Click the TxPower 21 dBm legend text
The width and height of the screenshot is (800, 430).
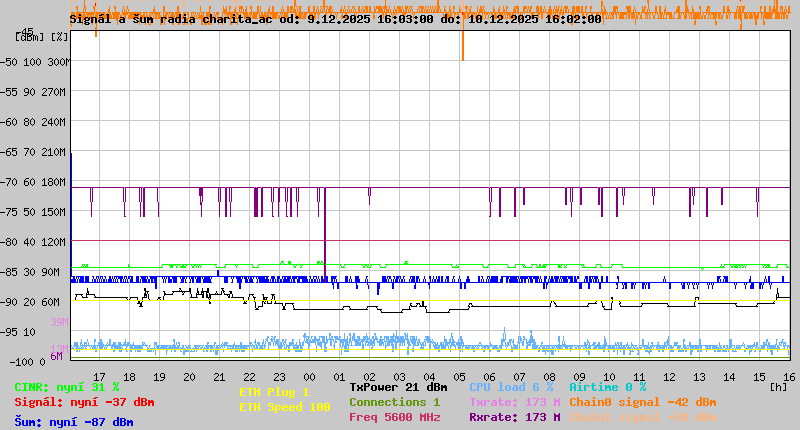click(x=398, y=387)
